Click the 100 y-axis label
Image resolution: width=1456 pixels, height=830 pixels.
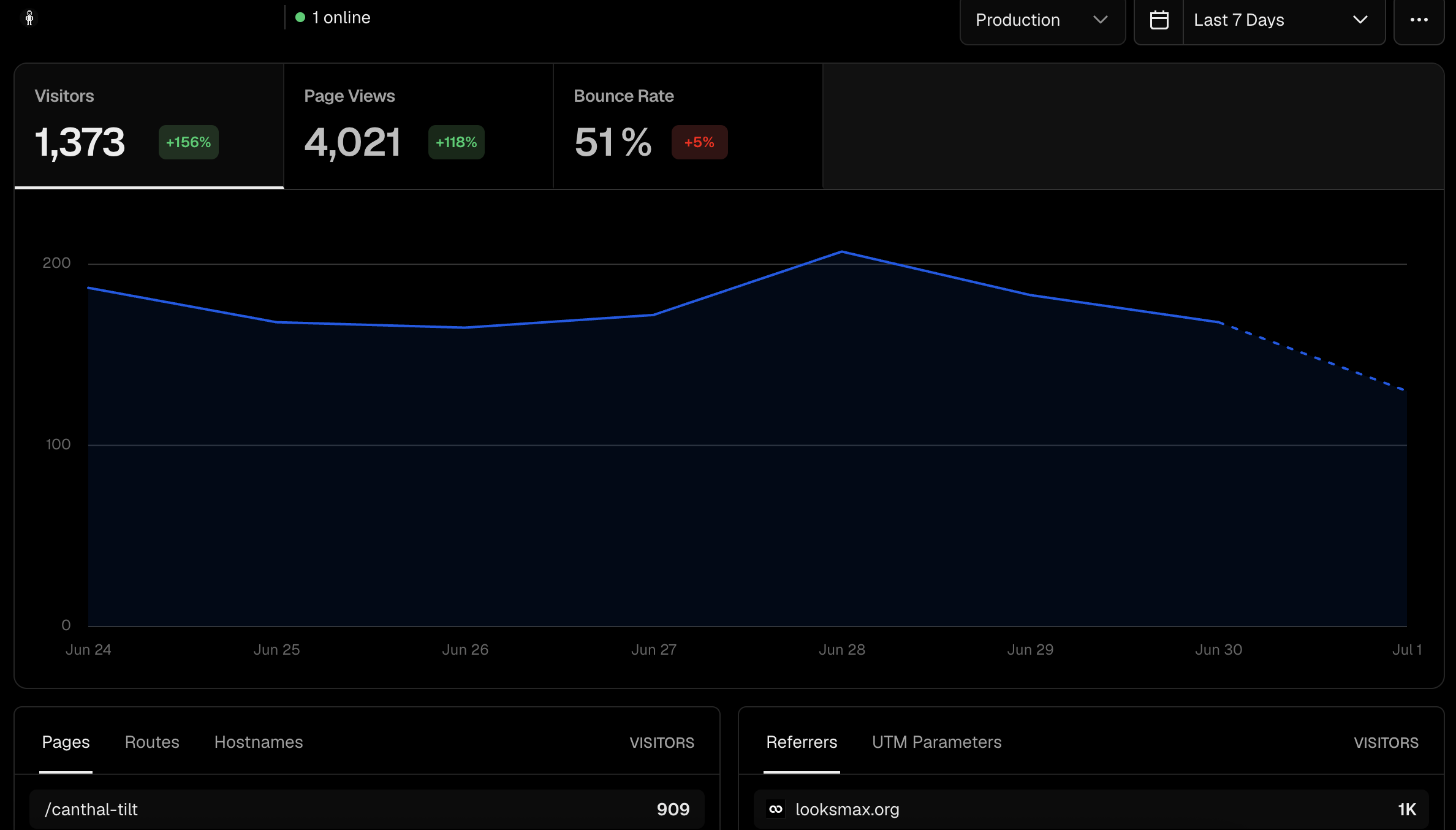point(58,444)
